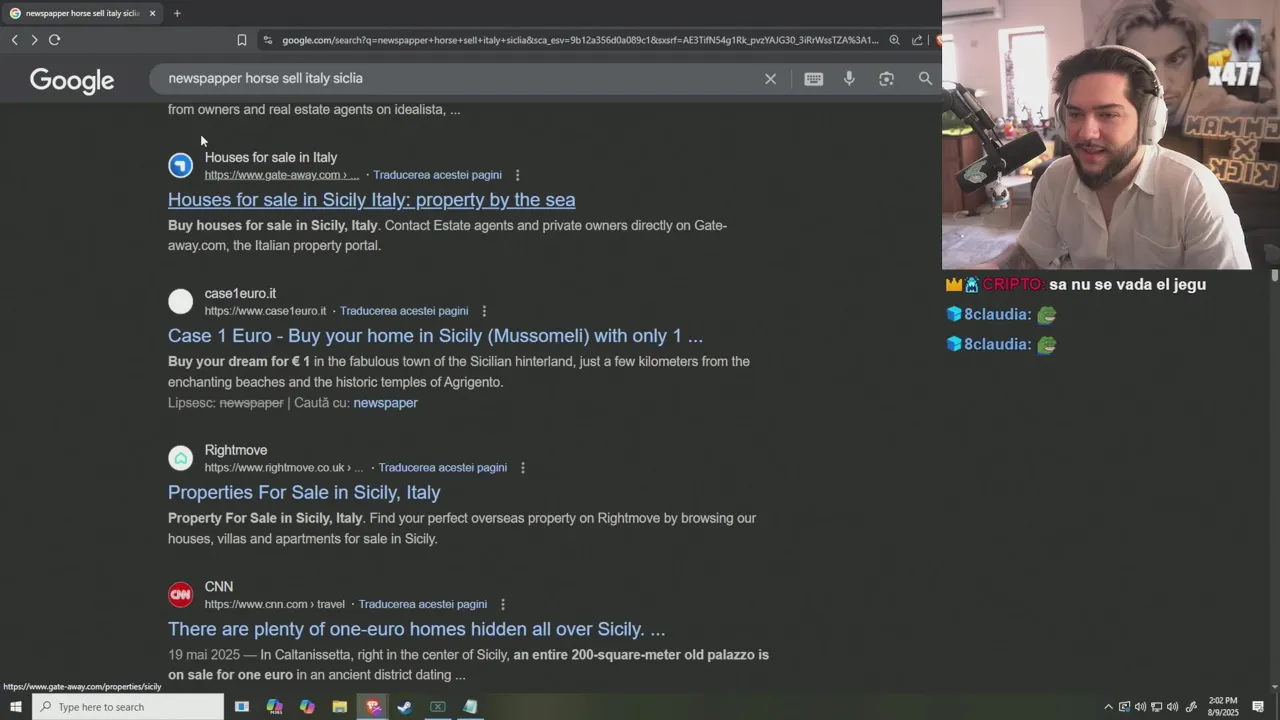Submit search with the magnifier button

tap(925, 78)
